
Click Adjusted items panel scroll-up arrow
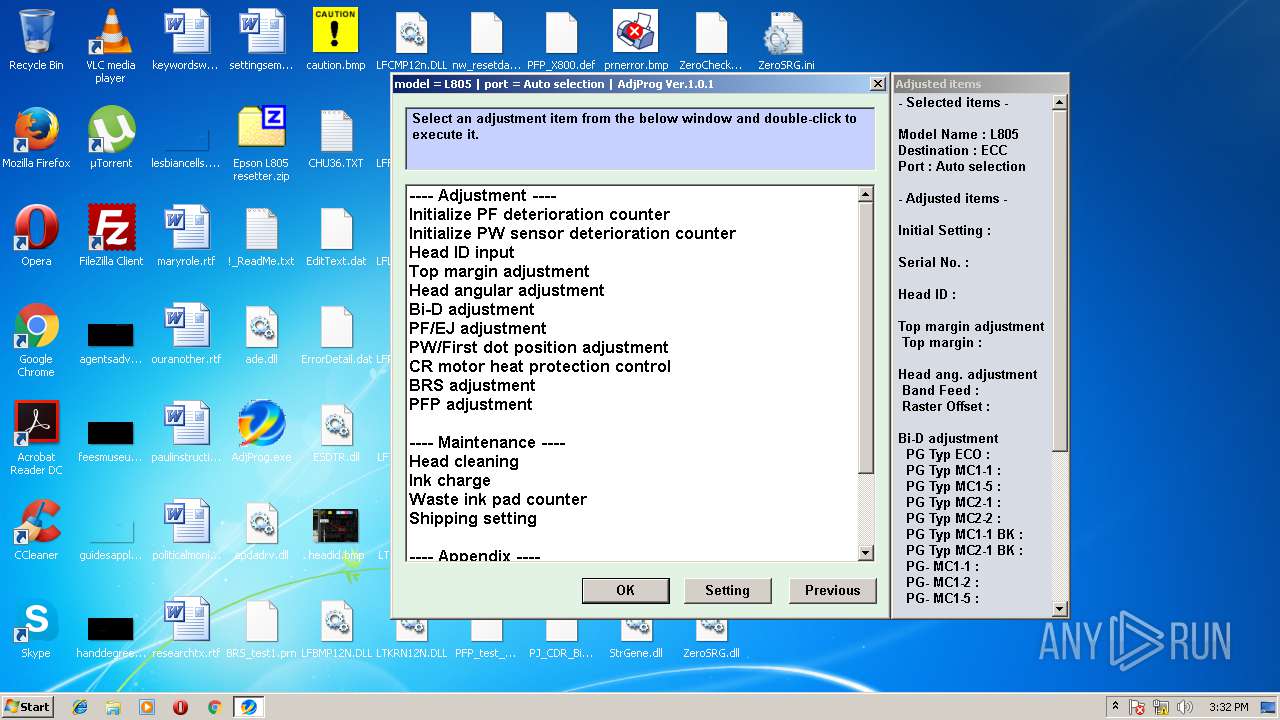pyautogui.click(x=1060, y=101)
